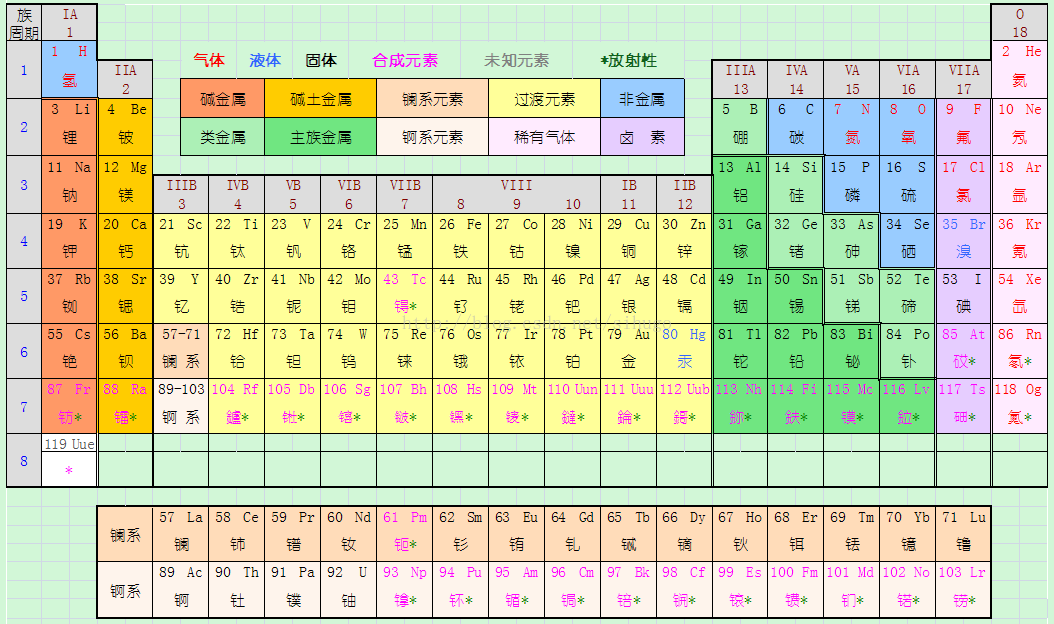Image resolution: width=1054 pixels, height=624 pixels.
Task: Click the 镧系元素 legend swatch
Action: 432,99
